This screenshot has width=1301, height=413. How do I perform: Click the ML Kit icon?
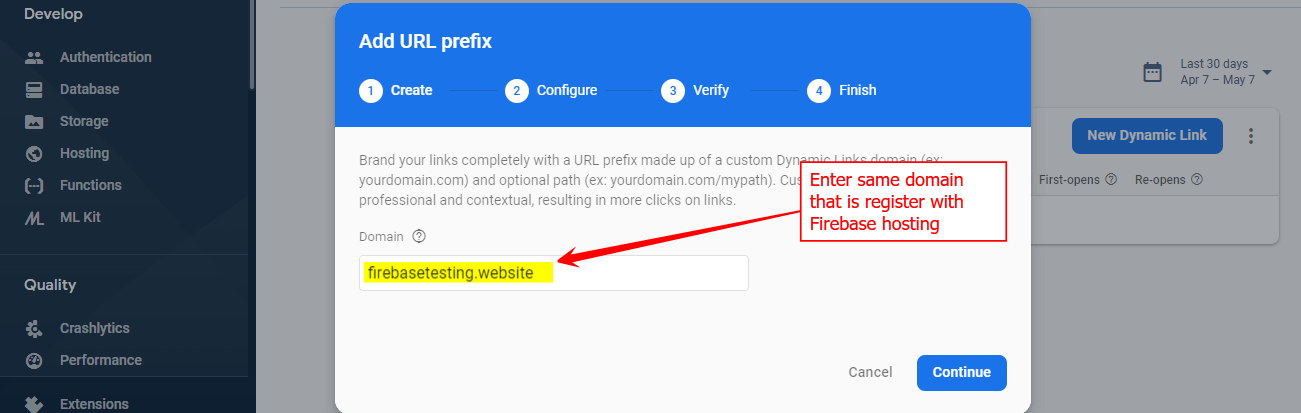(34, 217)
